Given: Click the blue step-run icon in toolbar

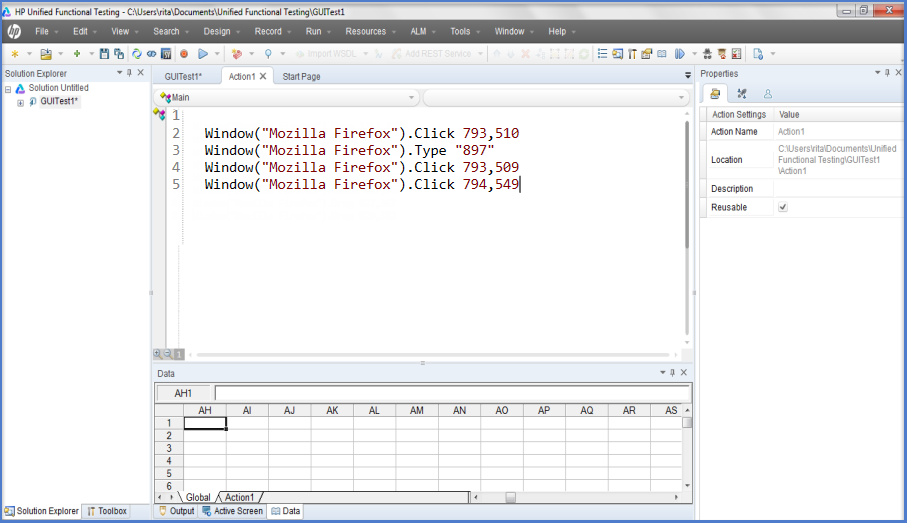Looking at the screenshot, I should coord(680,54).
